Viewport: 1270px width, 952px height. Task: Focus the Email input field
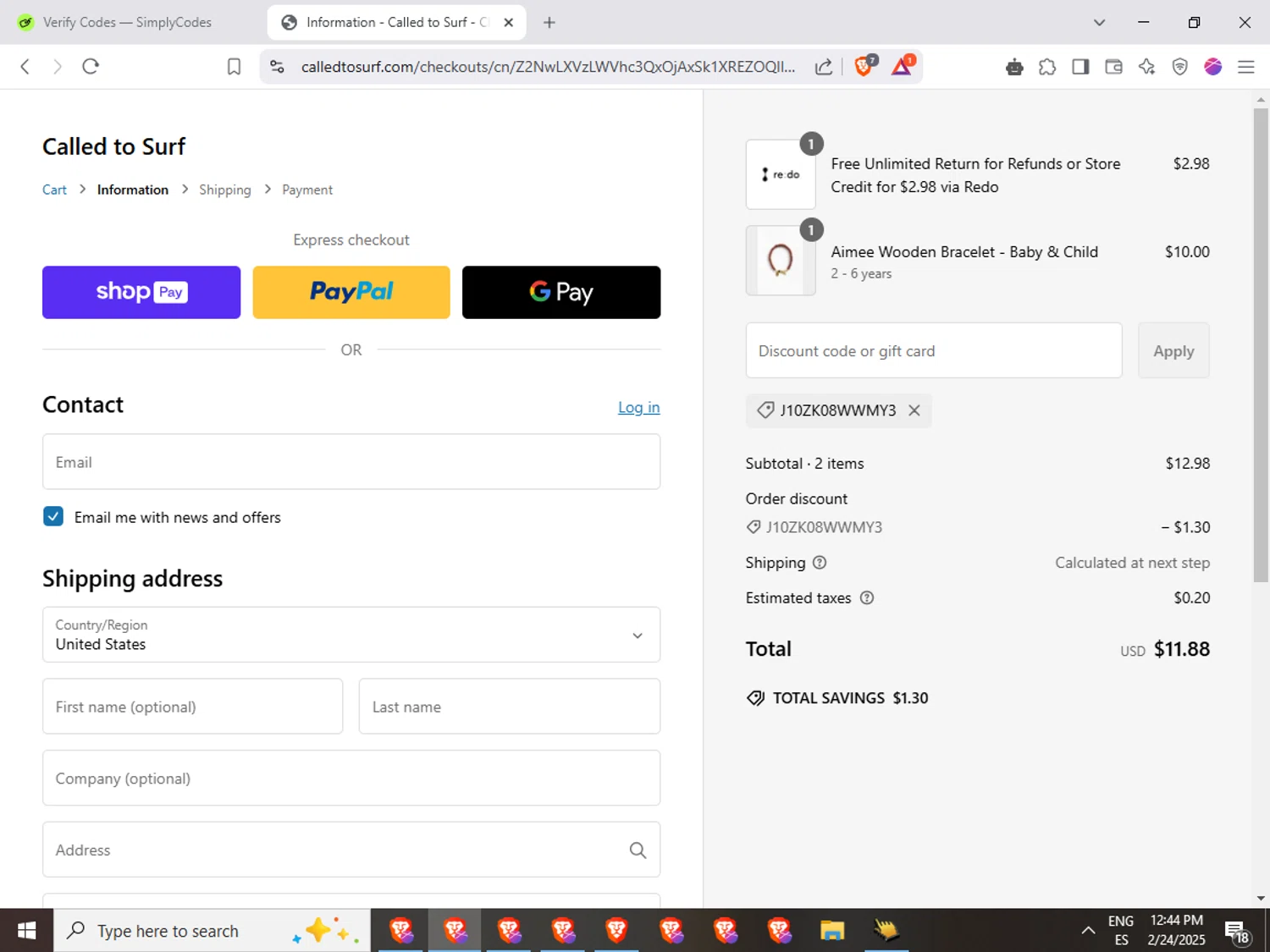pyautogui.click(x=351, y=462)
